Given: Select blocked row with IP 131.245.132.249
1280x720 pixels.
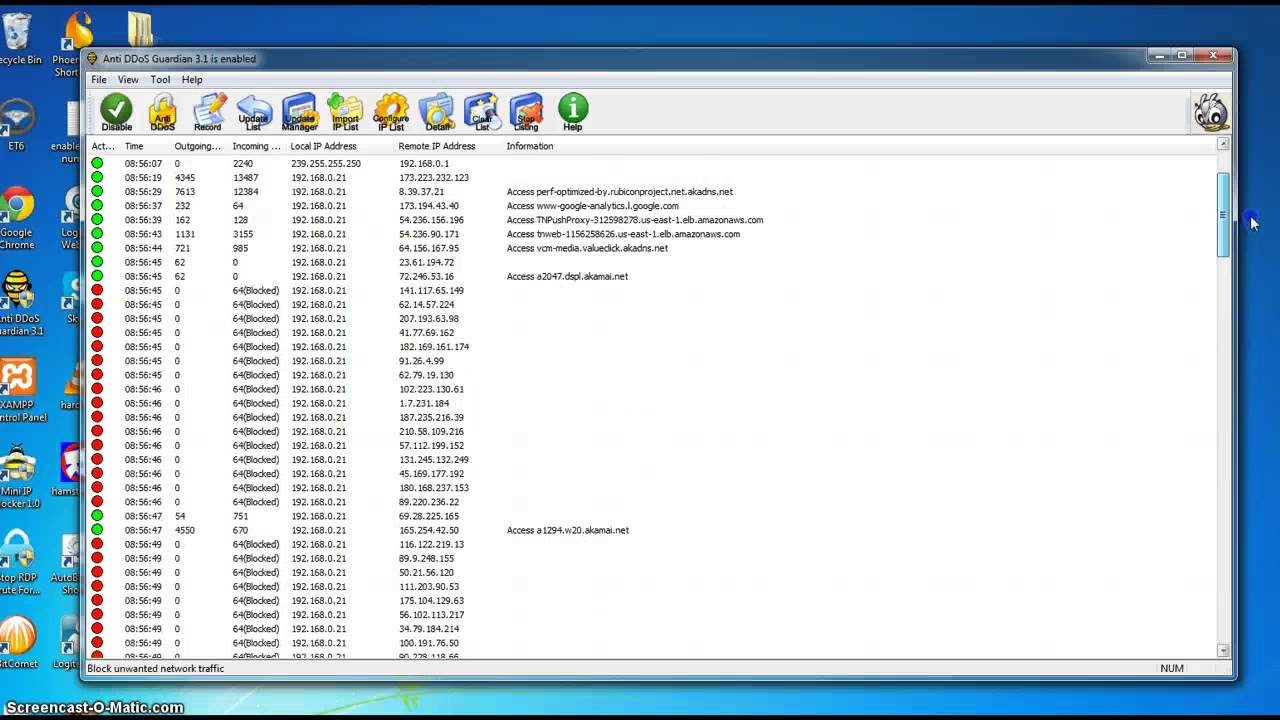Looking at the screenshot, I should 653,459.
